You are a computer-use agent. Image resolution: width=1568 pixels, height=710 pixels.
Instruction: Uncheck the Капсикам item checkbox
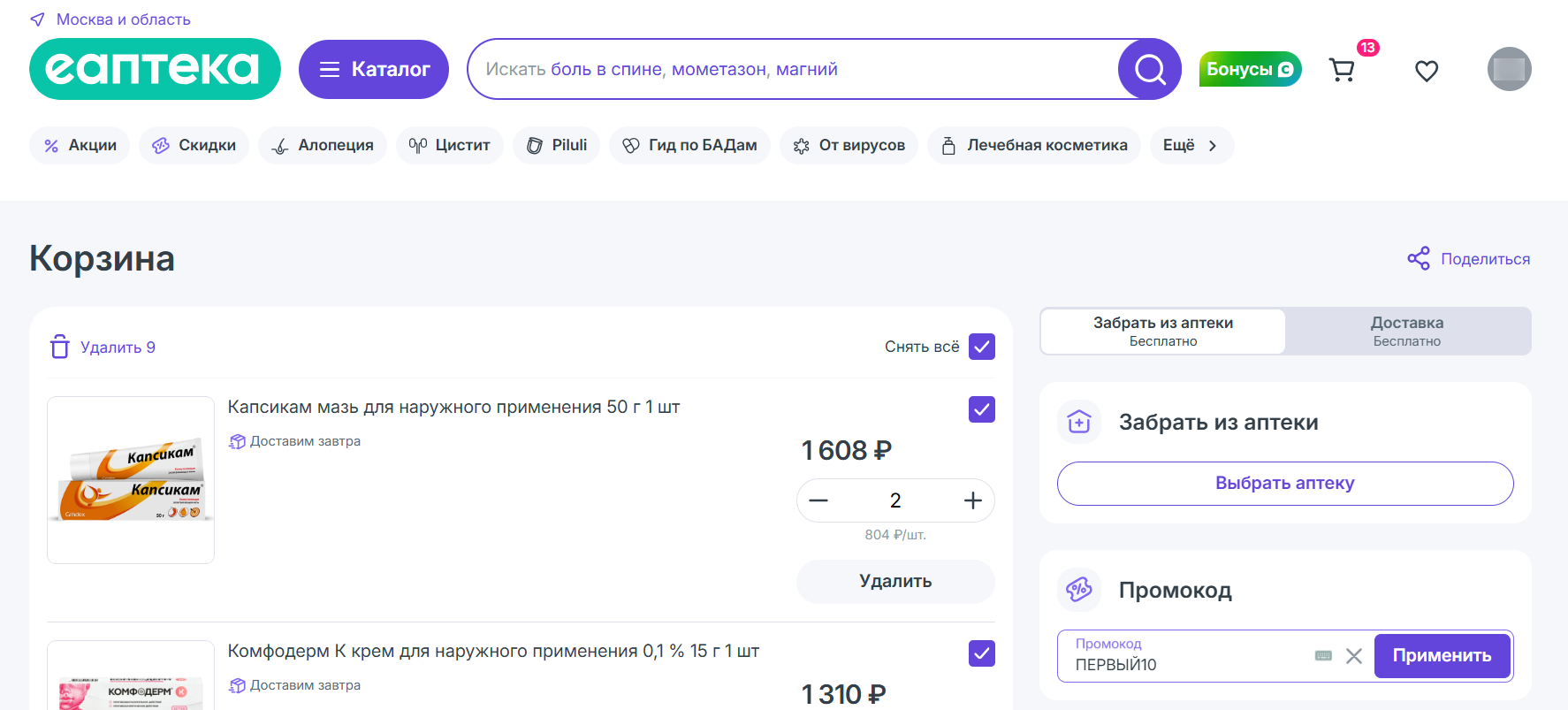click(x=982, y=409)
